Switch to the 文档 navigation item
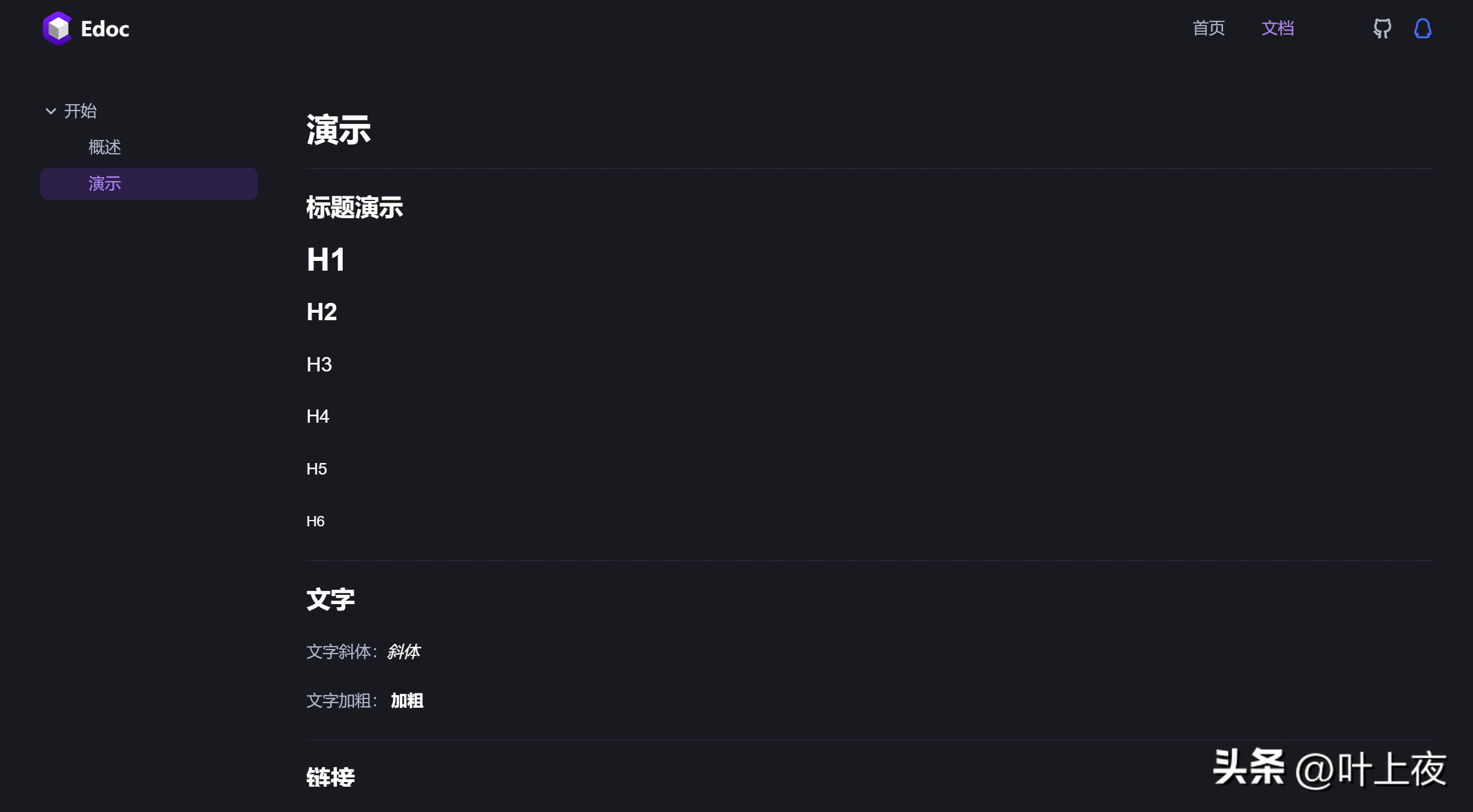This screenshot has width=1473, height=812. click(x=1277, y=28)
